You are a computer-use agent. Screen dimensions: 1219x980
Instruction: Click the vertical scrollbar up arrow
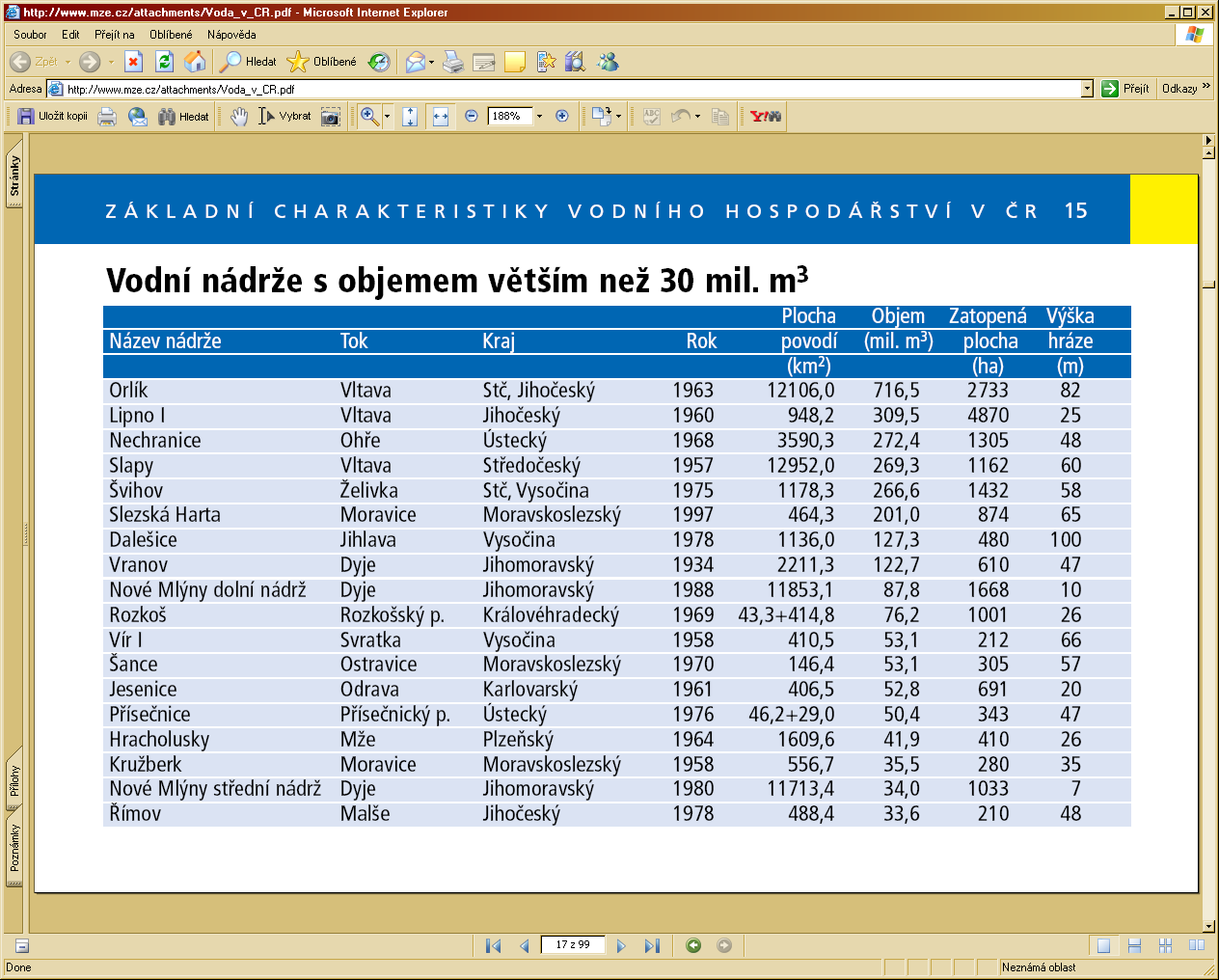coord(1208,152)
